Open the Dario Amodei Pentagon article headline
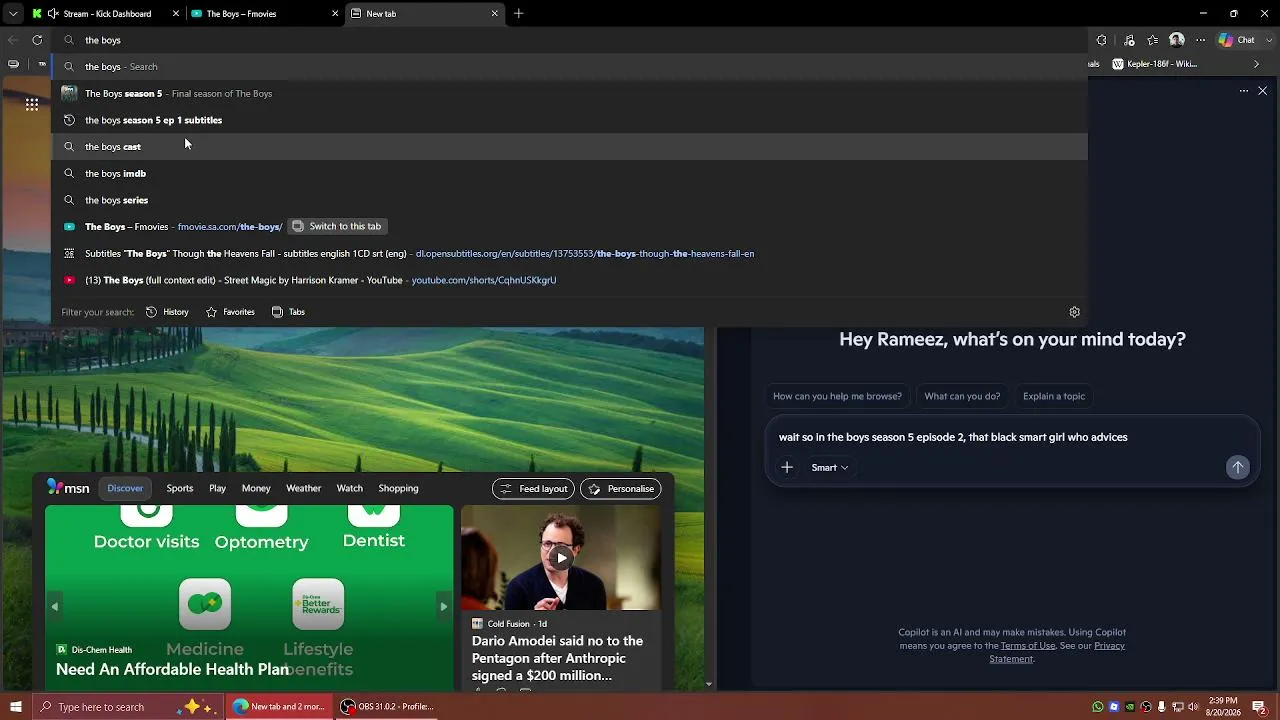 (x=557, y=658)
